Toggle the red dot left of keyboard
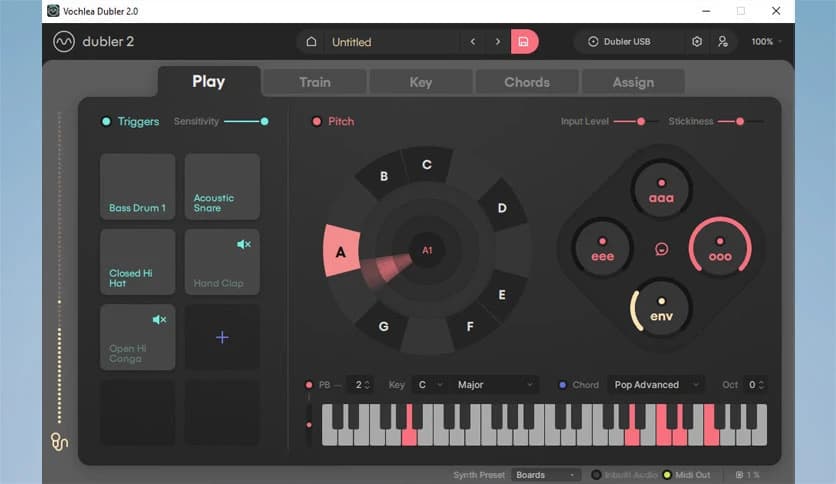This screenshot has height=484, width=836. [x=309, y=425]
